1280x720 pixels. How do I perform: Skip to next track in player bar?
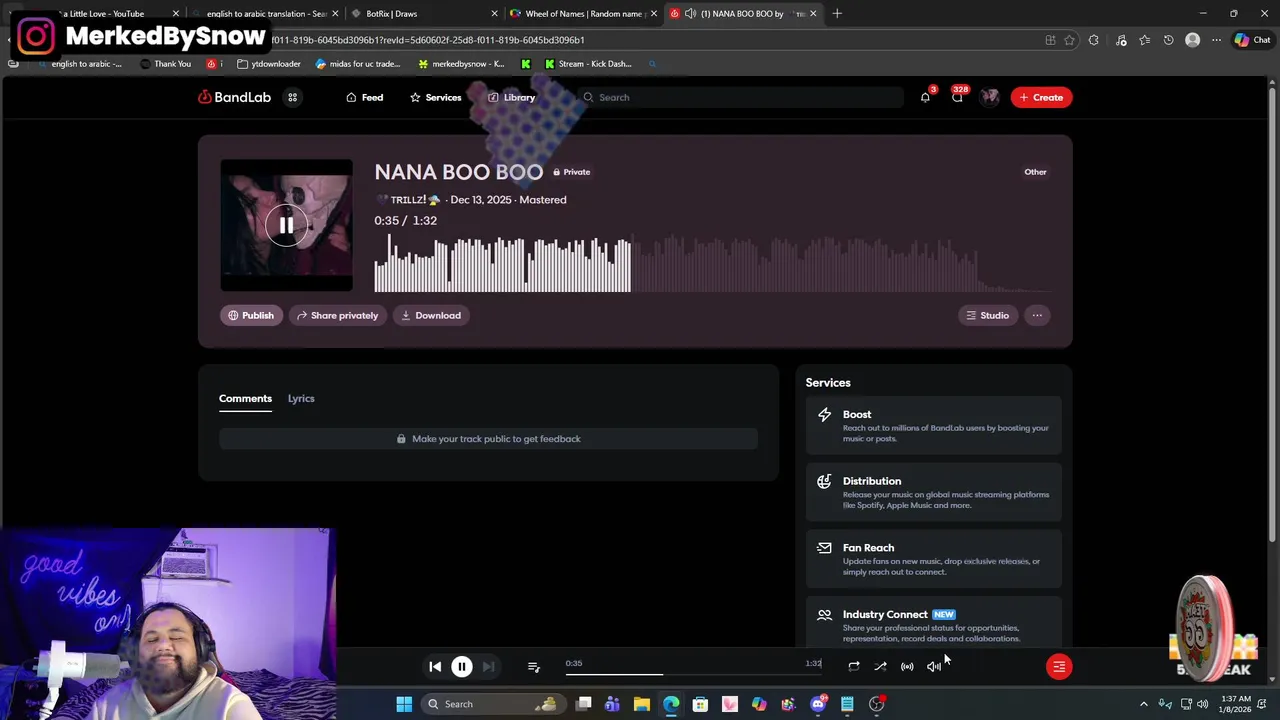[x=488, y=667]
